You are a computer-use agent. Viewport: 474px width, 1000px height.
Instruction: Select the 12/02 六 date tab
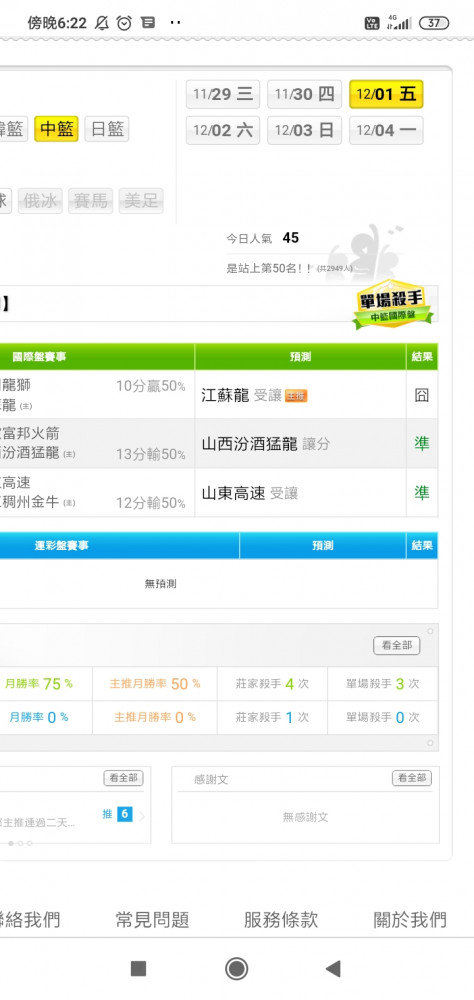(223, 131)
